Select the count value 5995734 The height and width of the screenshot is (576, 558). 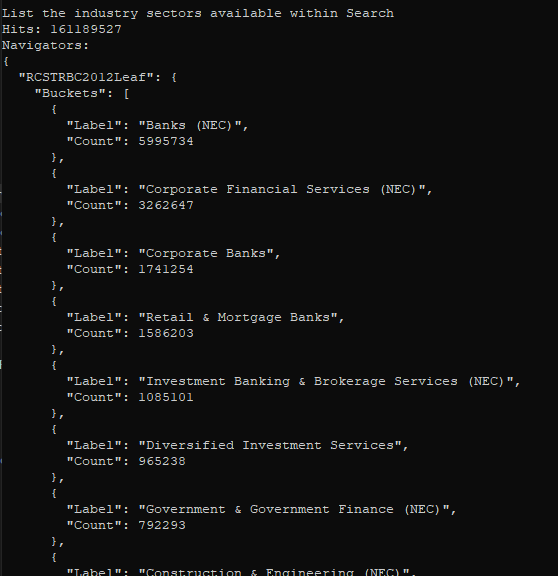click(x=166, y=141)
